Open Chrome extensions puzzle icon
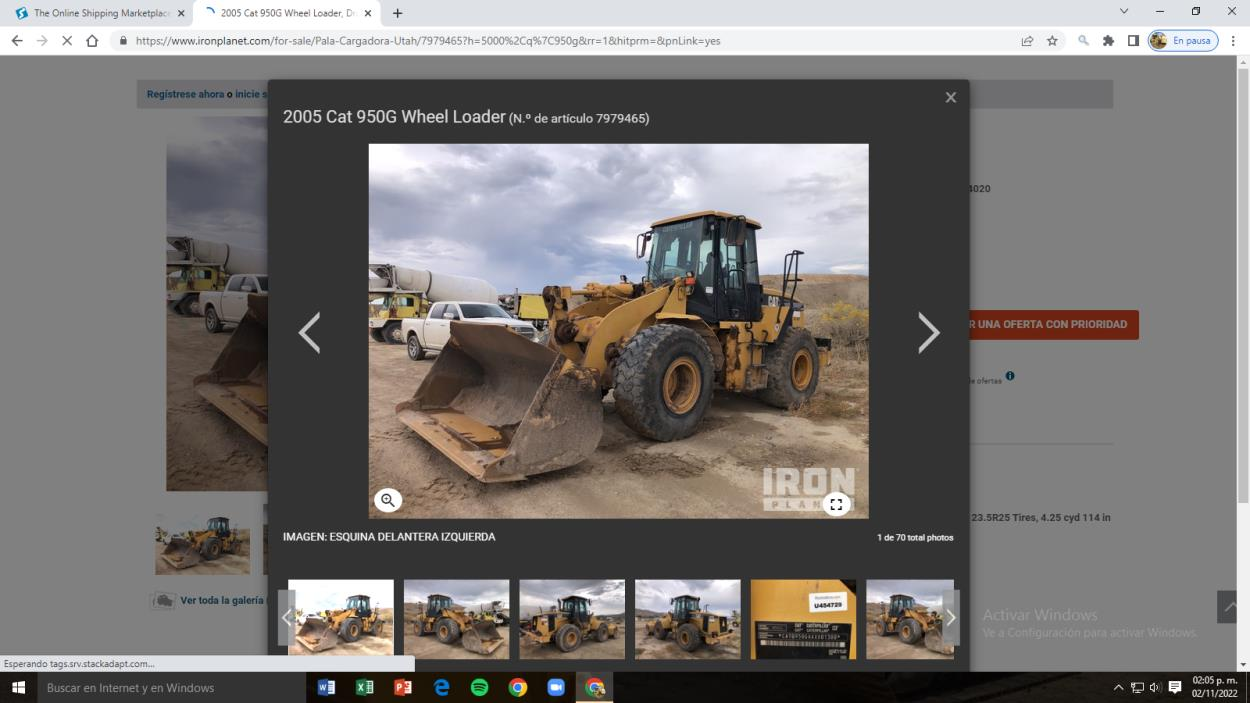Image resolution: width=1250 pixels, height=703 pixels. (1108, 41)
